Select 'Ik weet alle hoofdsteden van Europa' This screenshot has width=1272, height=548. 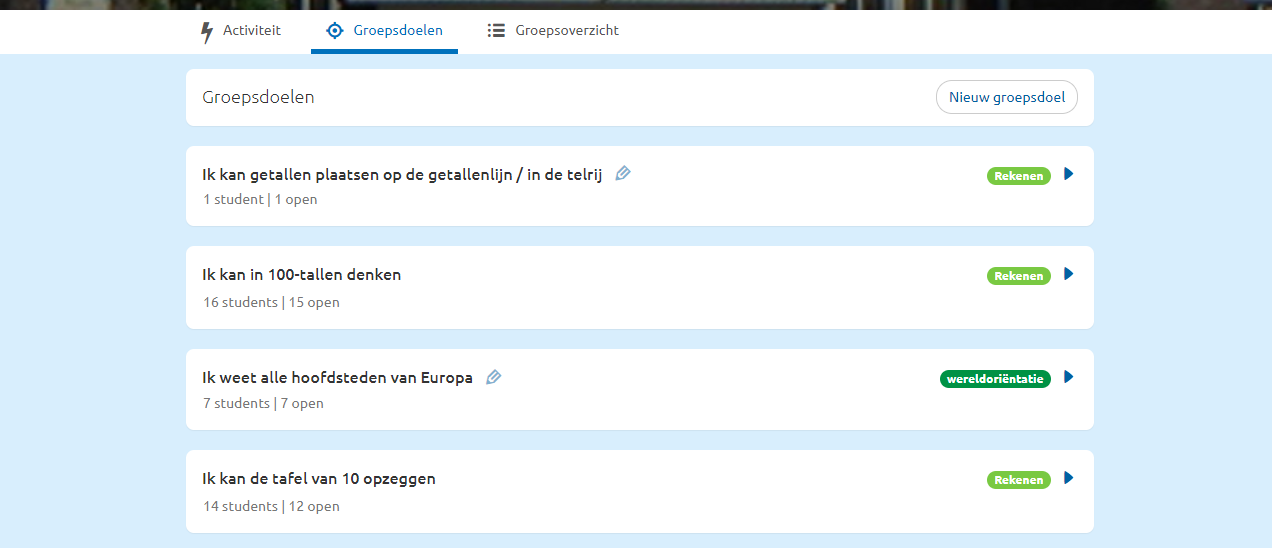click(337, 378)
